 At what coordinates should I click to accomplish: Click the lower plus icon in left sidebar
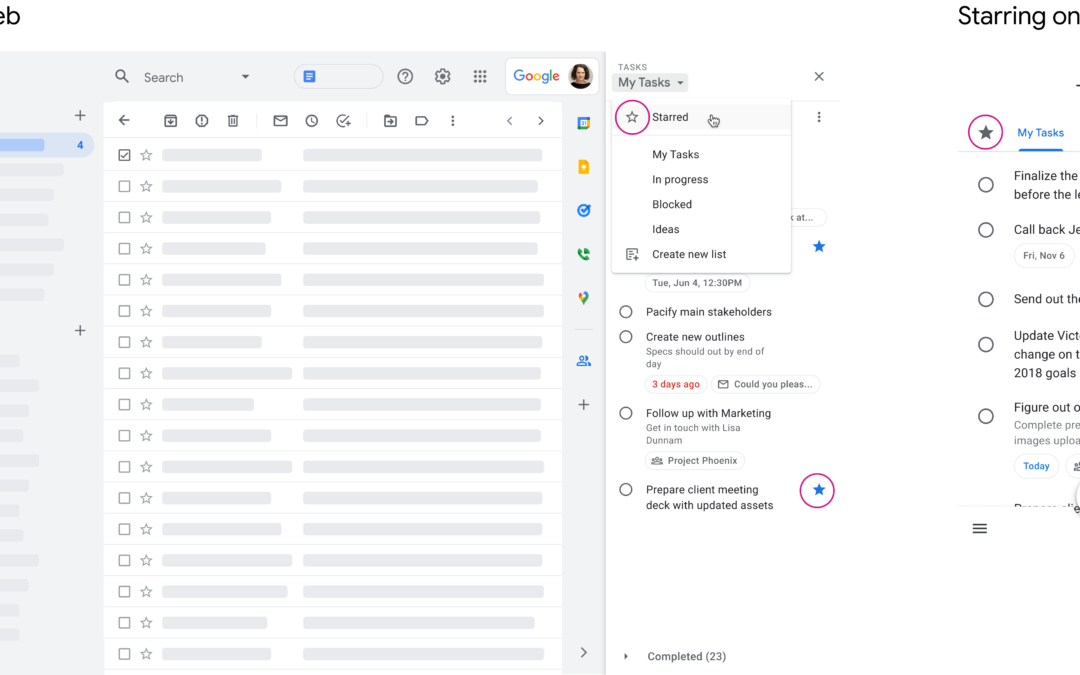(80, 331)
